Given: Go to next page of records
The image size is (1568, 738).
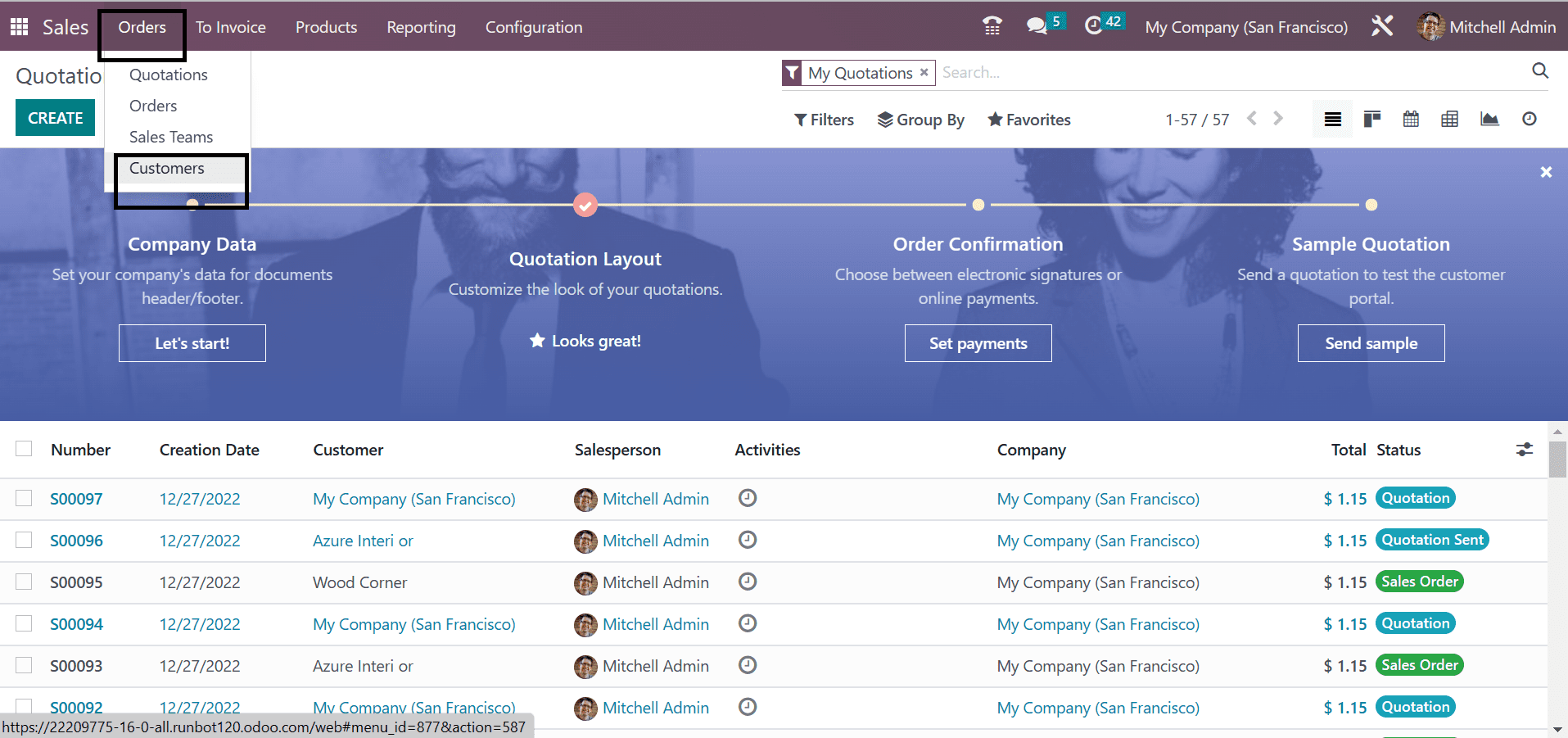Looking at the screenshot, I should coord(1278,119).
